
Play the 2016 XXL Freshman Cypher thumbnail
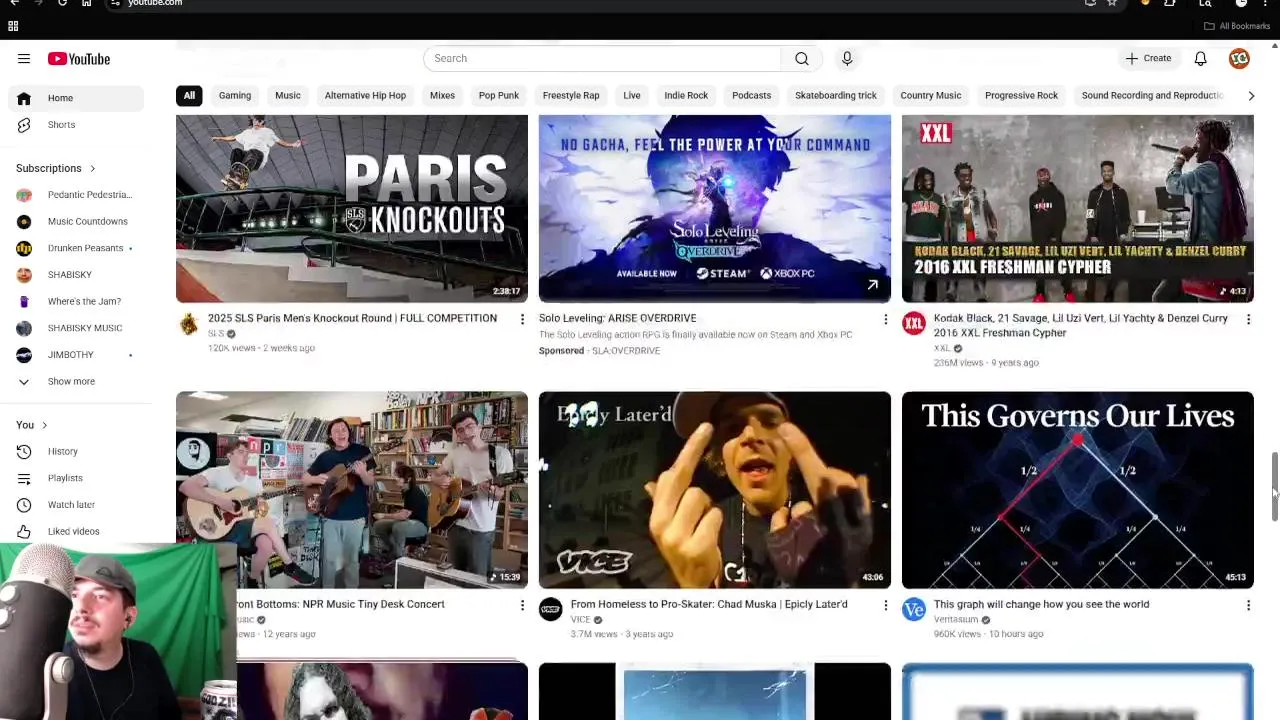click(x=1077, y=208)
